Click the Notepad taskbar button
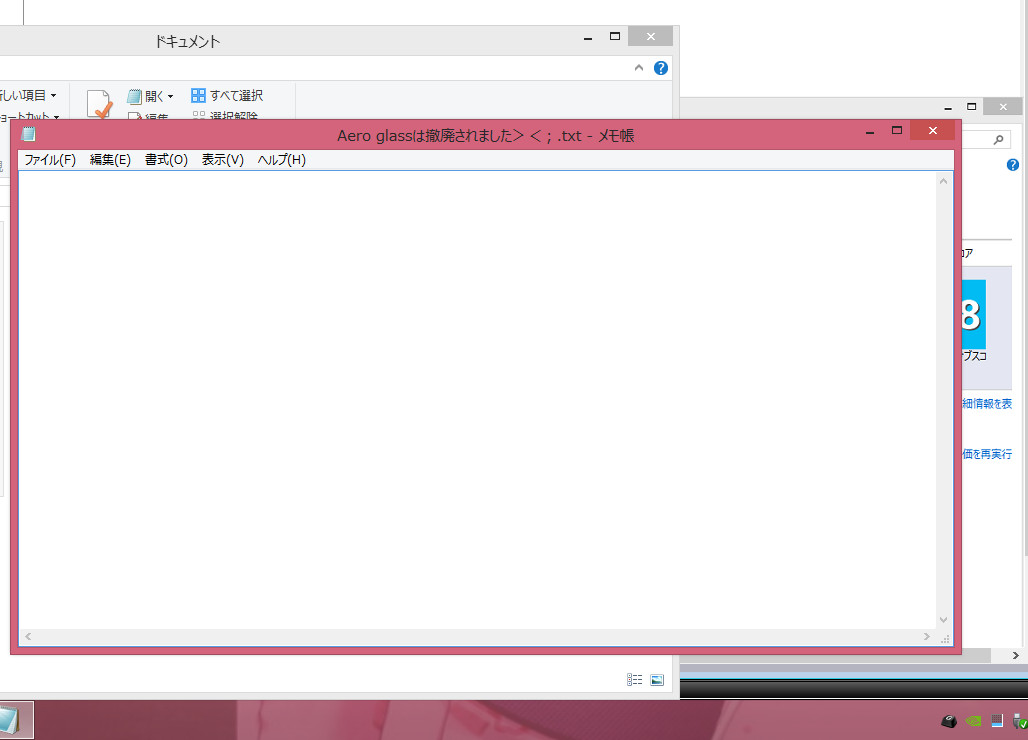The image size is (1028, 740). tap(14, 720)
